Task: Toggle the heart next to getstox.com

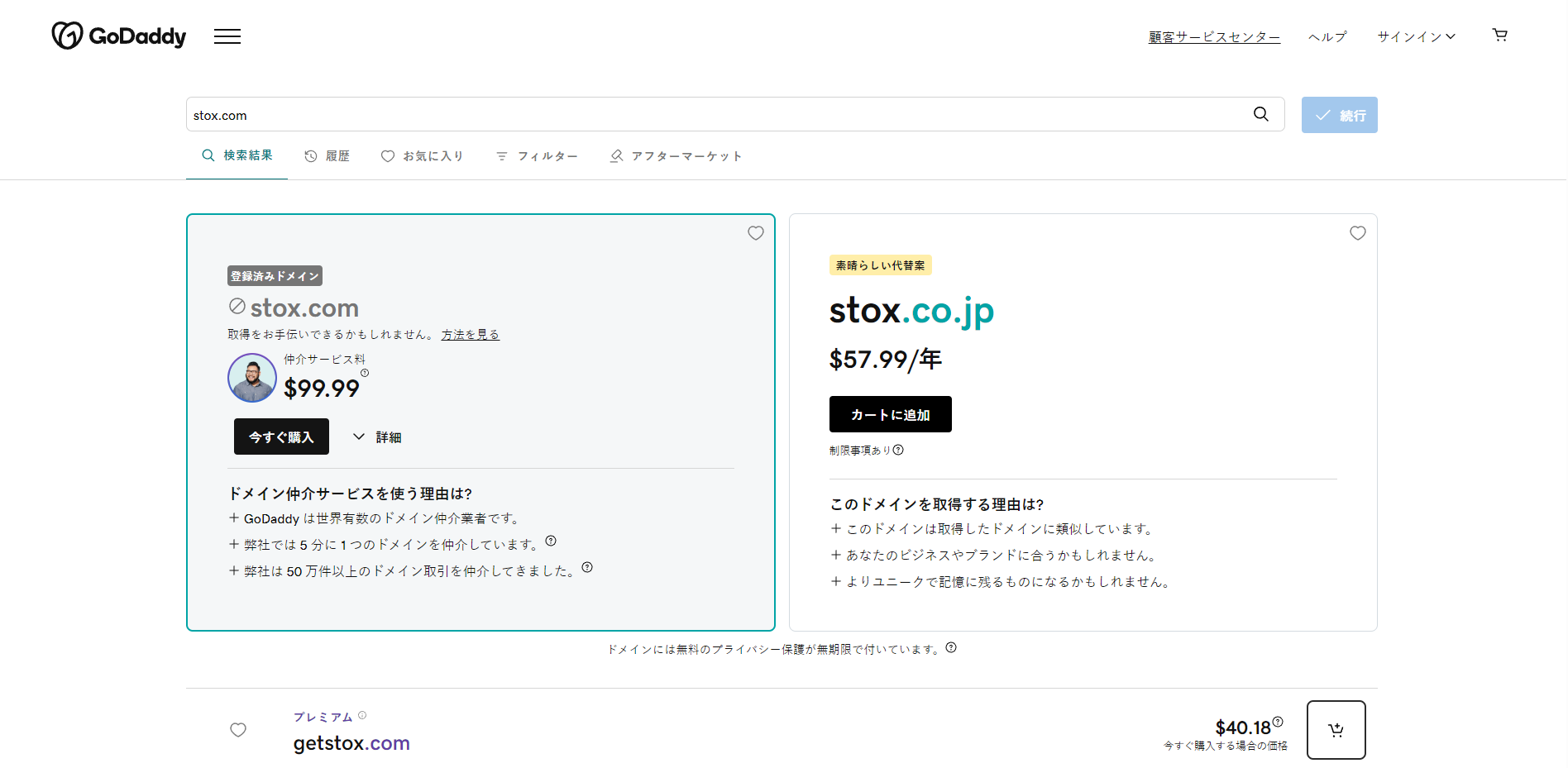Action: click(x=238, y=730)
